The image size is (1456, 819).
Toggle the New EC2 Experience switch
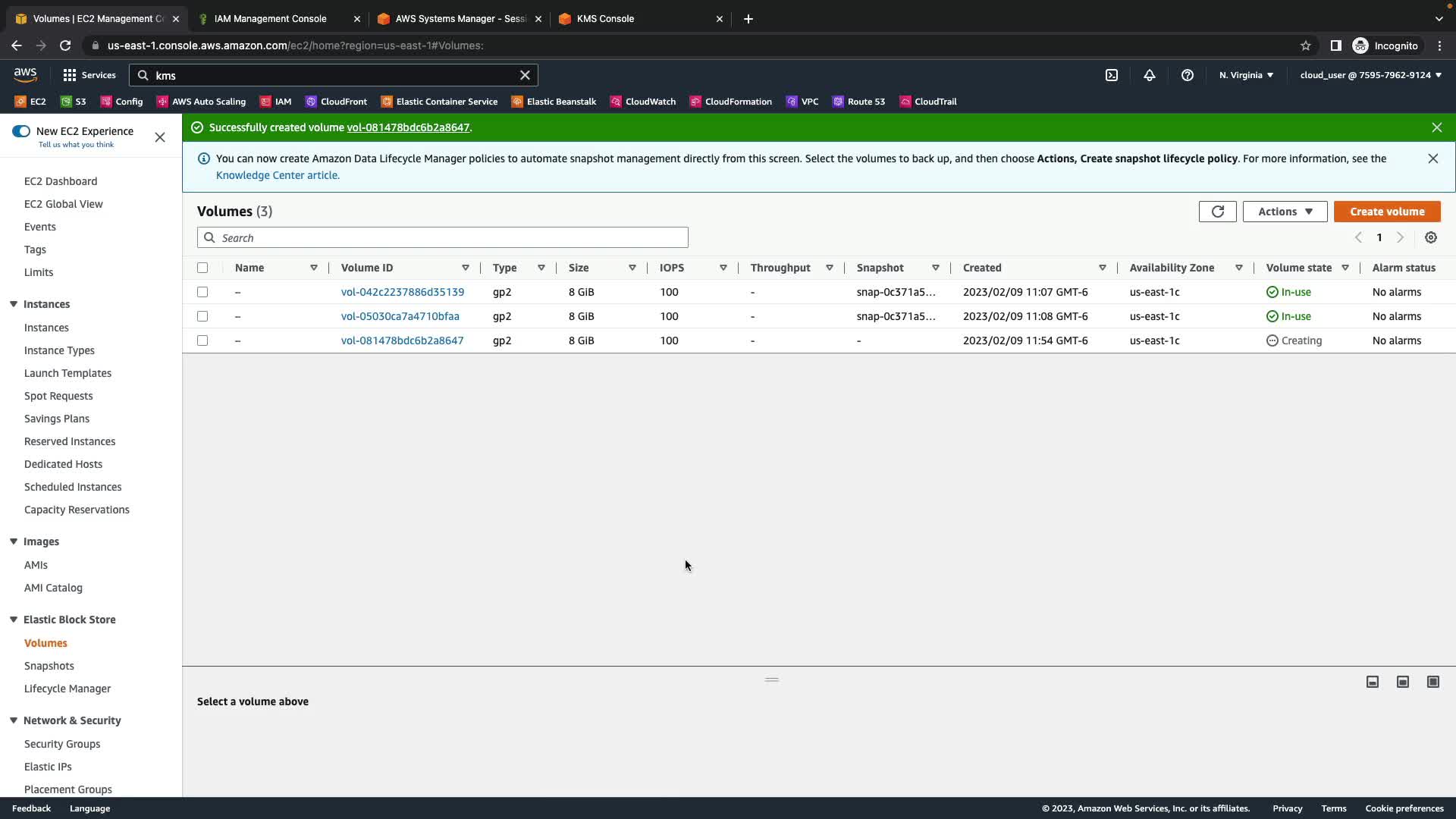[x=21, y=131]
